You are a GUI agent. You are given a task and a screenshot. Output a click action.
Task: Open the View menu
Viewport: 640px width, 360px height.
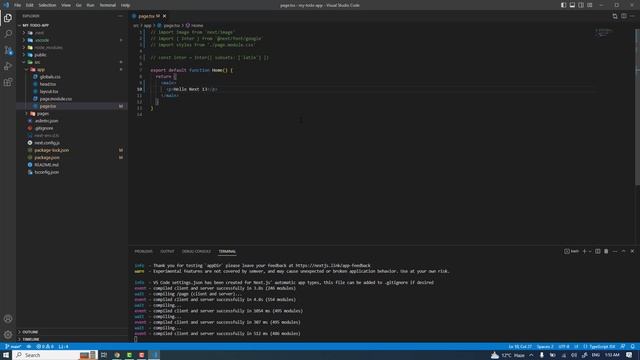click(66, 5)
